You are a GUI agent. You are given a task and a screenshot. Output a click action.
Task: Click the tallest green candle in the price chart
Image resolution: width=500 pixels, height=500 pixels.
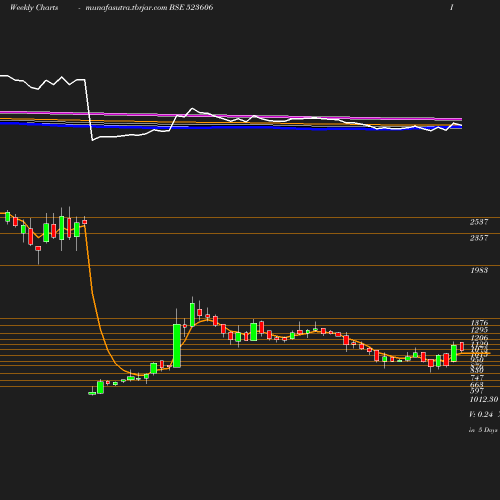click(x=177, y=346)
